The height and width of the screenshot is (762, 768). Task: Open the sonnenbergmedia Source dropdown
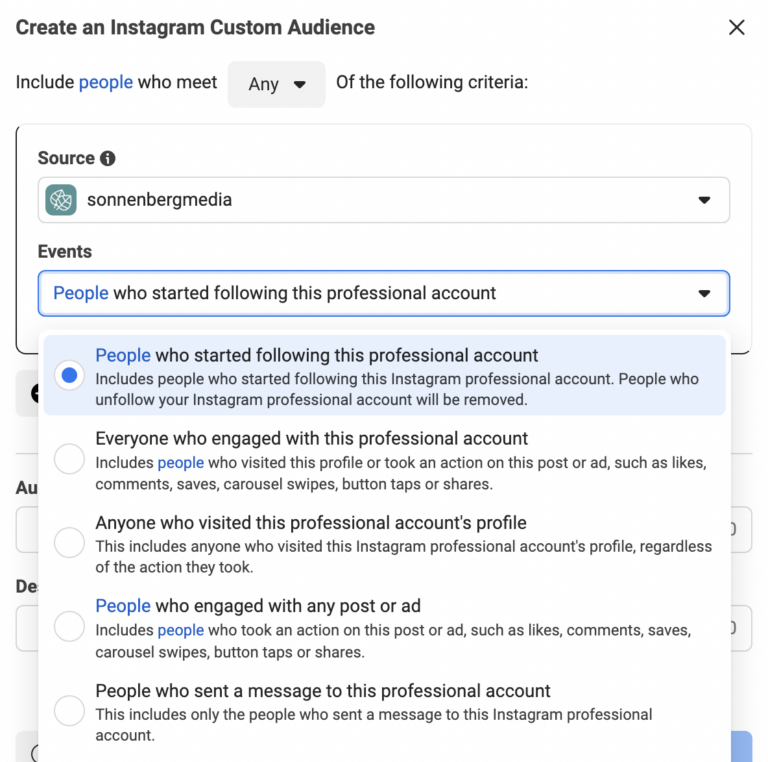[x=383, y=200]
